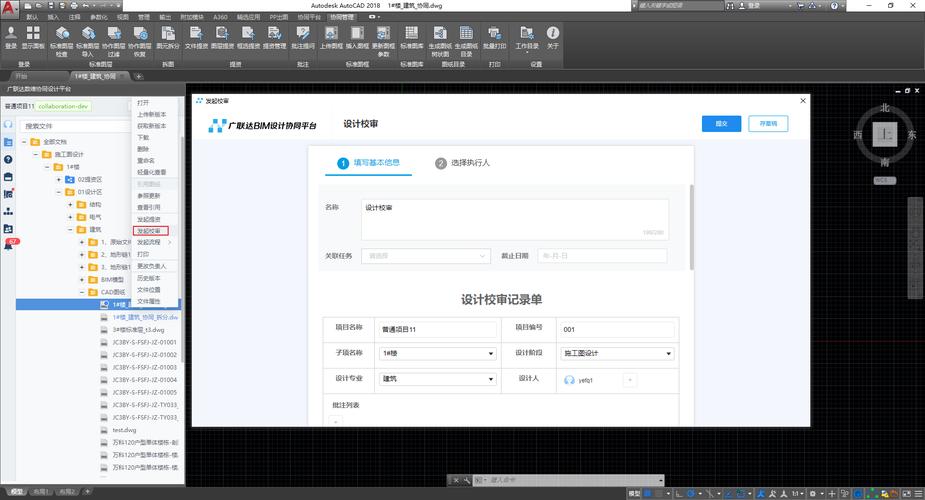This screenshot has height=500, width=925.
Task: Expand the 02提资区 folder
Action: point(58,179)
